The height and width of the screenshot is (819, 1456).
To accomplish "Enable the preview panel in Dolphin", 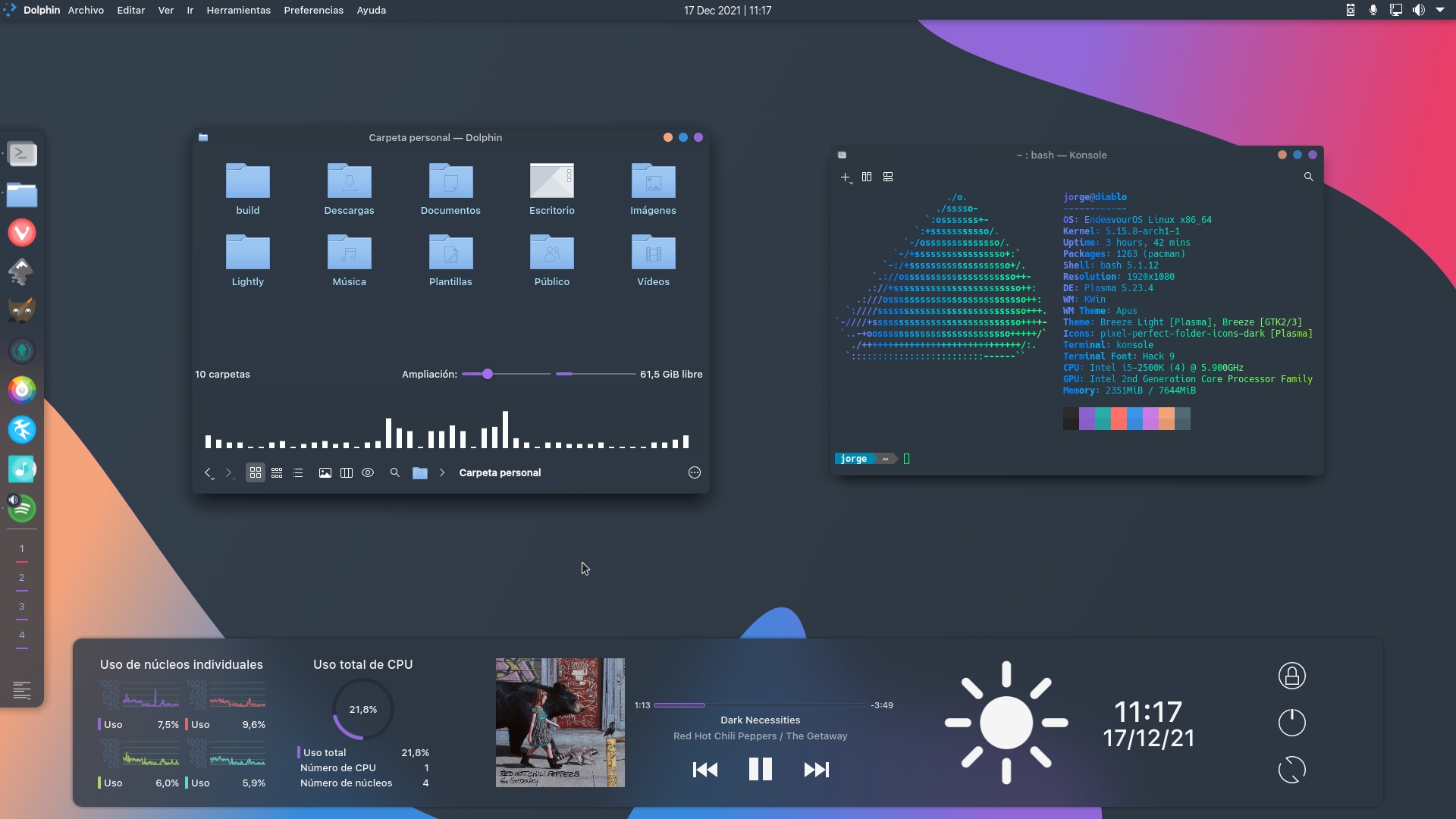I will tap(325, 472).
